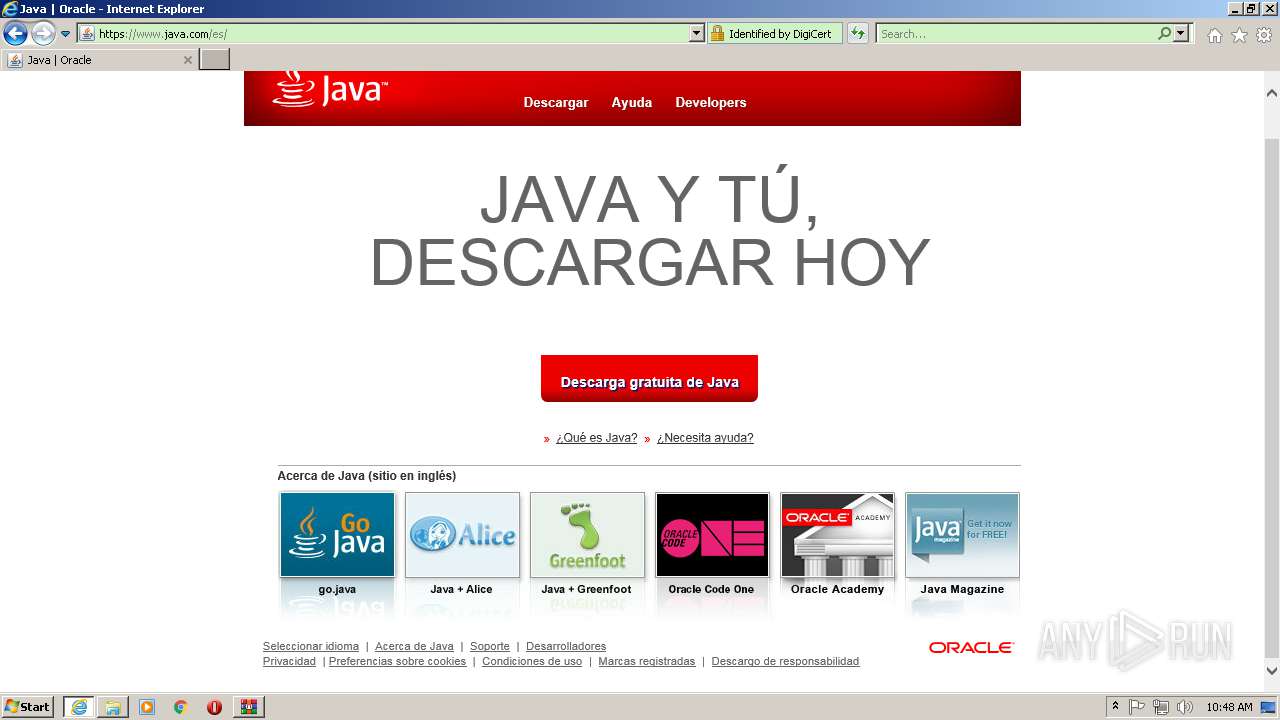Screen dimensions: 1280x720
Task: Show hidden tray icons arrow
Action: point(1115,707)
